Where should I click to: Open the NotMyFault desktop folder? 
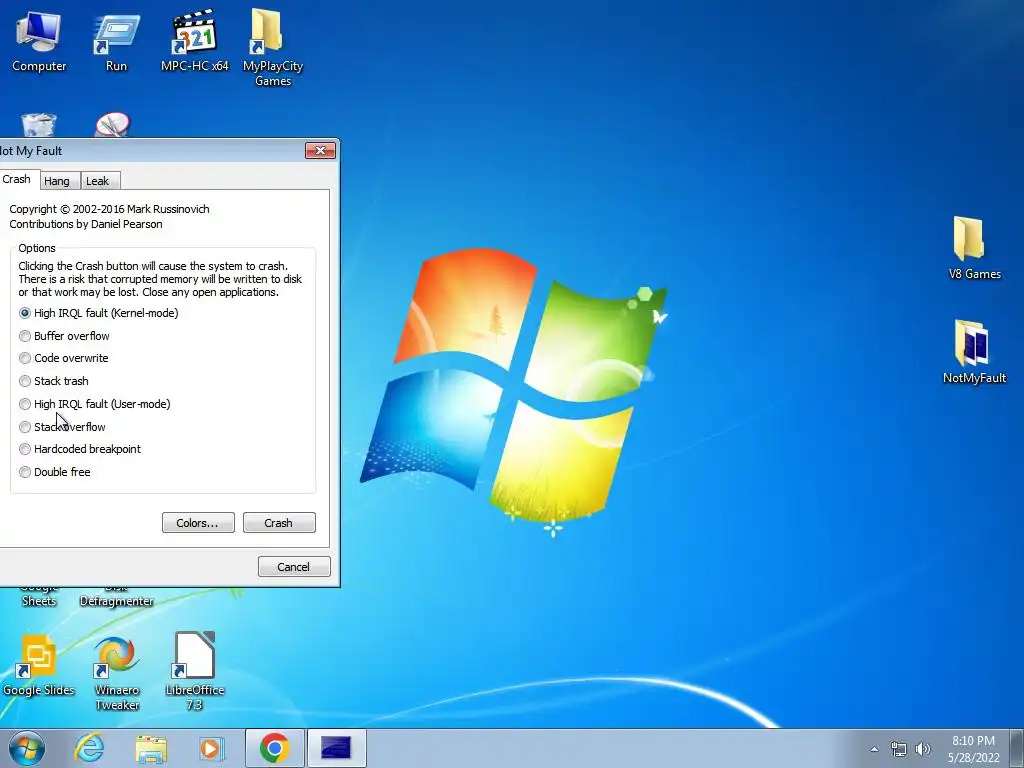(x=974, y=351)
